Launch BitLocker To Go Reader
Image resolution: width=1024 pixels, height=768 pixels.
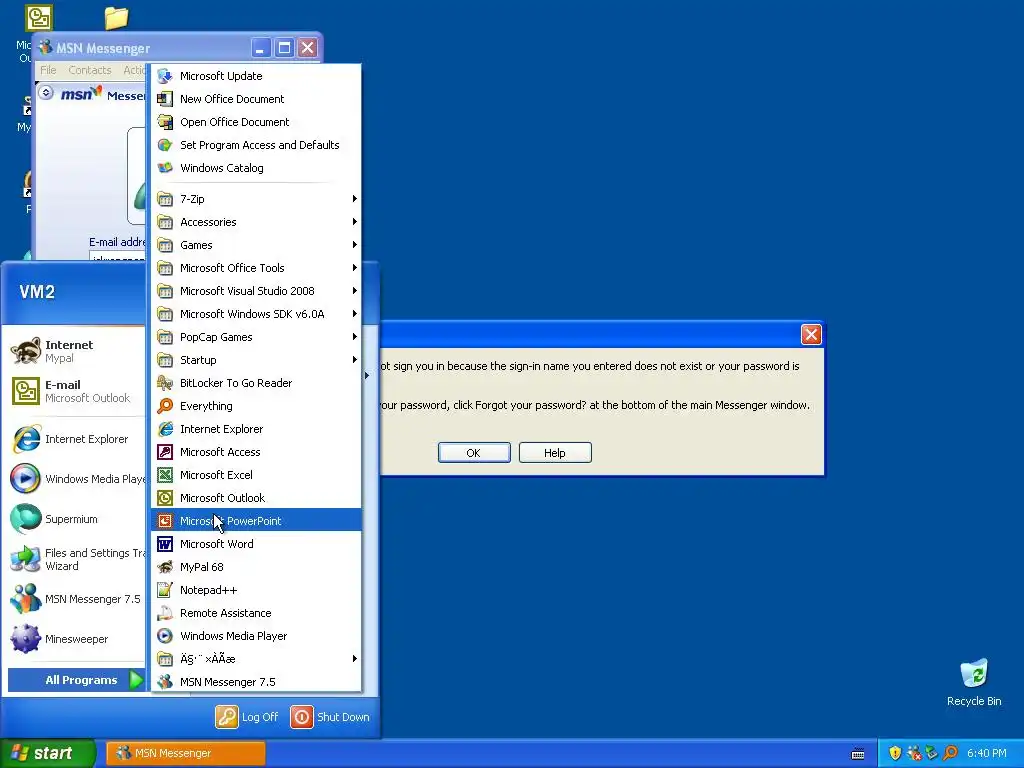click(x=256, y=383)
